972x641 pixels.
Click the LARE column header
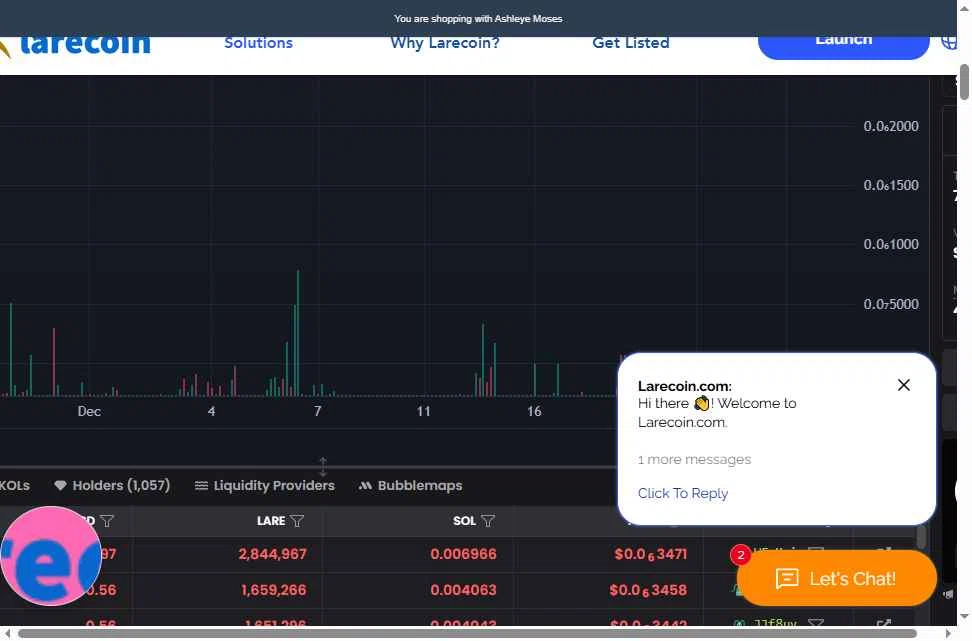click(271, 521)
